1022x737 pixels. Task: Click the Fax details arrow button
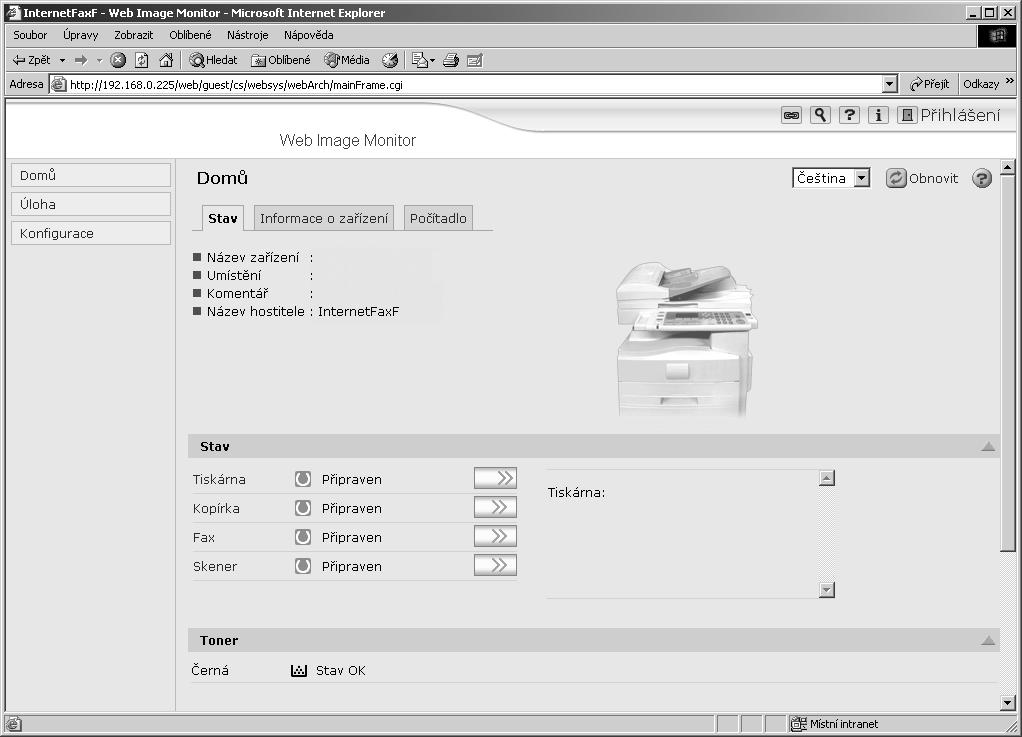tap(495, 536)
